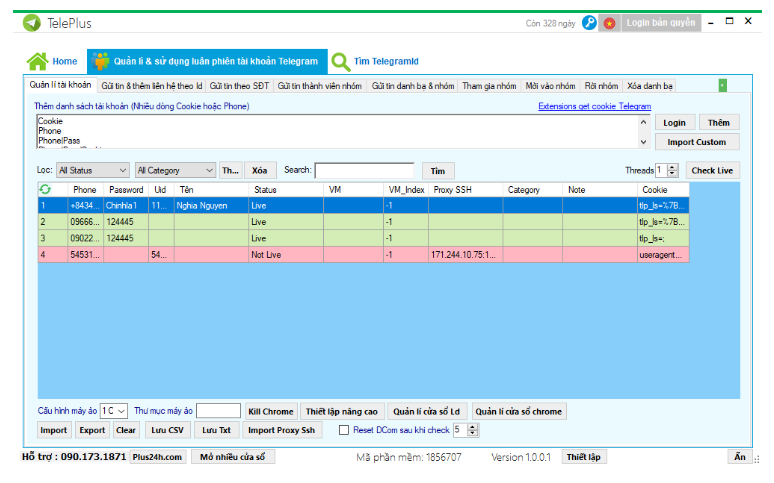This screenshot has height=483, width=774.
Task: Open the Cấu hình máy ảo dropdown
Action: click(114, 411)
